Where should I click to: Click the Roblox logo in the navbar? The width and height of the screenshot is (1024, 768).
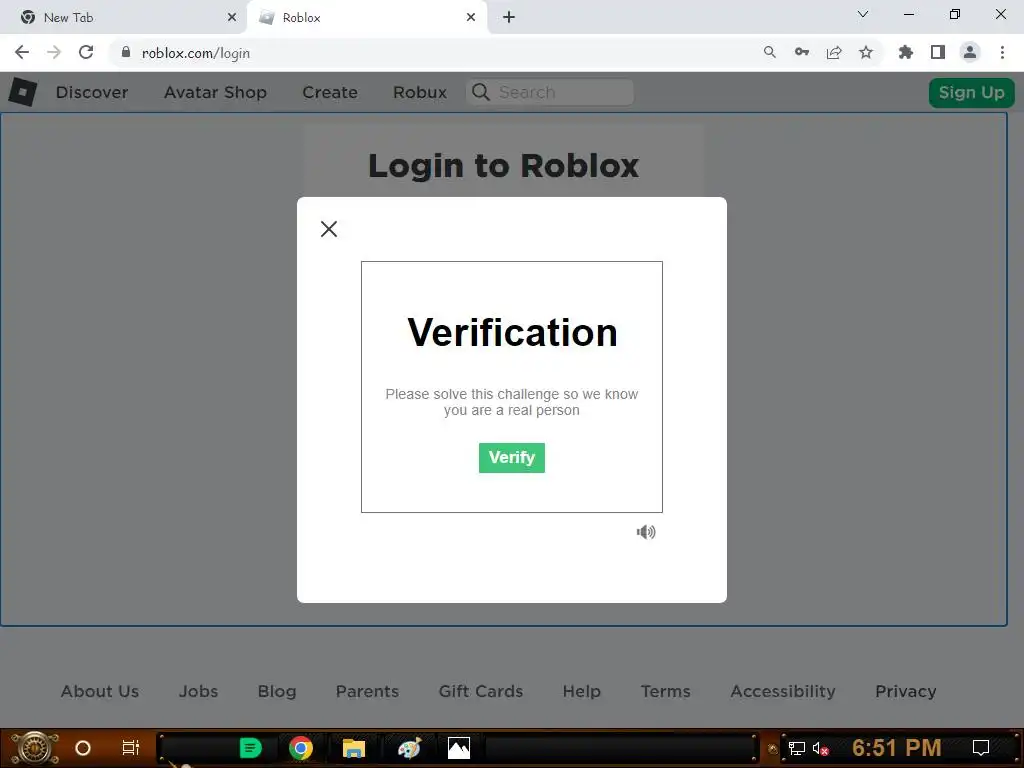[x=23, y=91]
